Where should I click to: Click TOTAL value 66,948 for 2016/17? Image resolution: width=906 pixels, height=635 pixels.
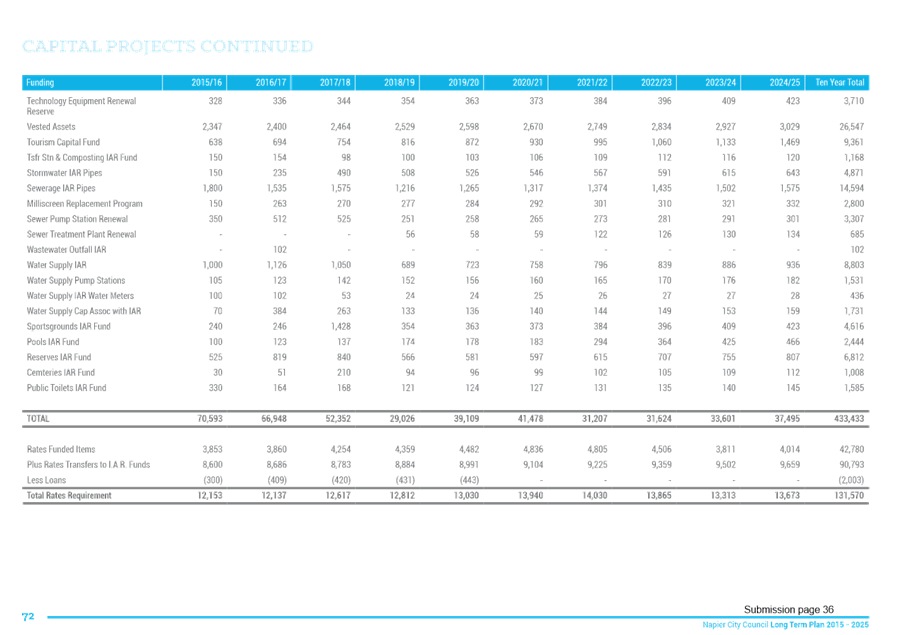pos(274,418)
